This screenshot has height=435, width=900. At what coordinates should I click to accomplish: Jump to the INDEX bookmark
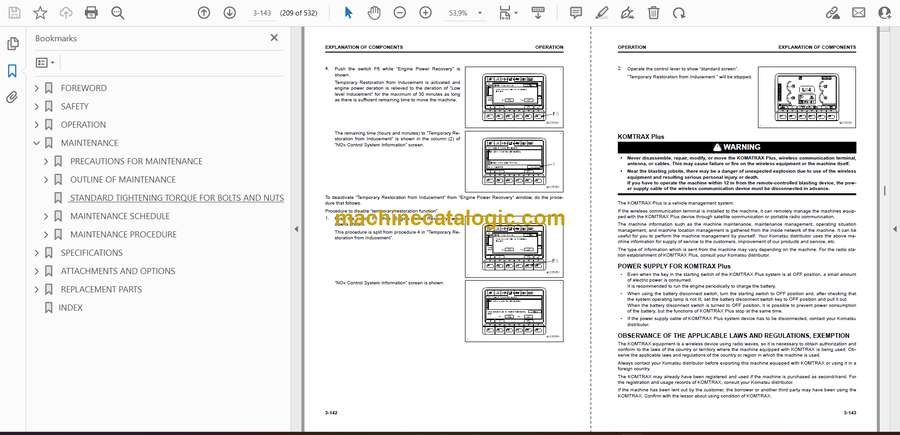[71, 308]
